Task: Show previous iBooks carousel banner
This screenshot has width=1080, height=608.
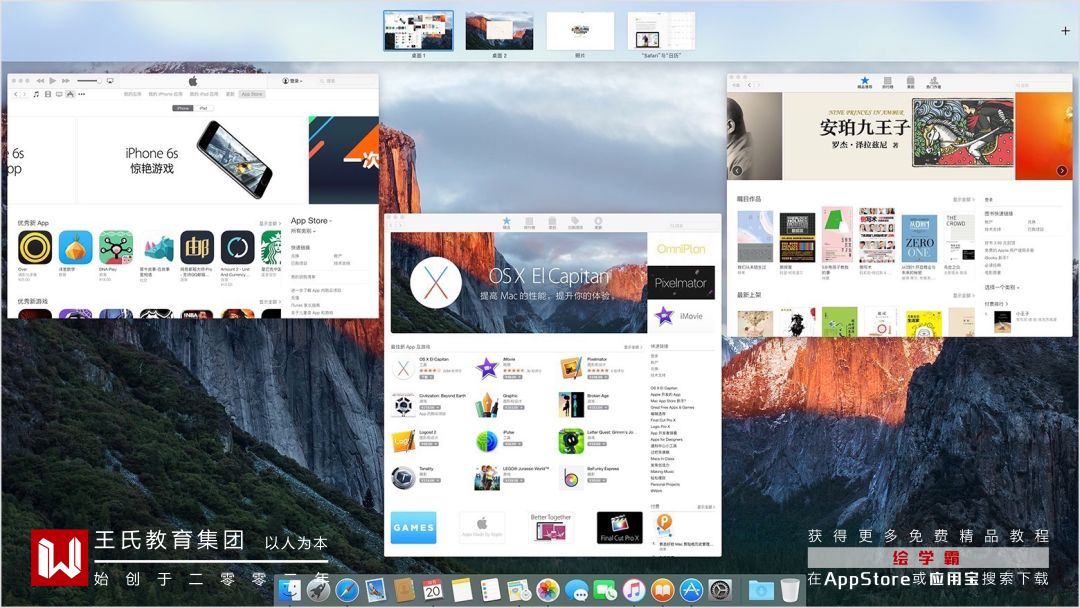Action: [x=737, y=171]
